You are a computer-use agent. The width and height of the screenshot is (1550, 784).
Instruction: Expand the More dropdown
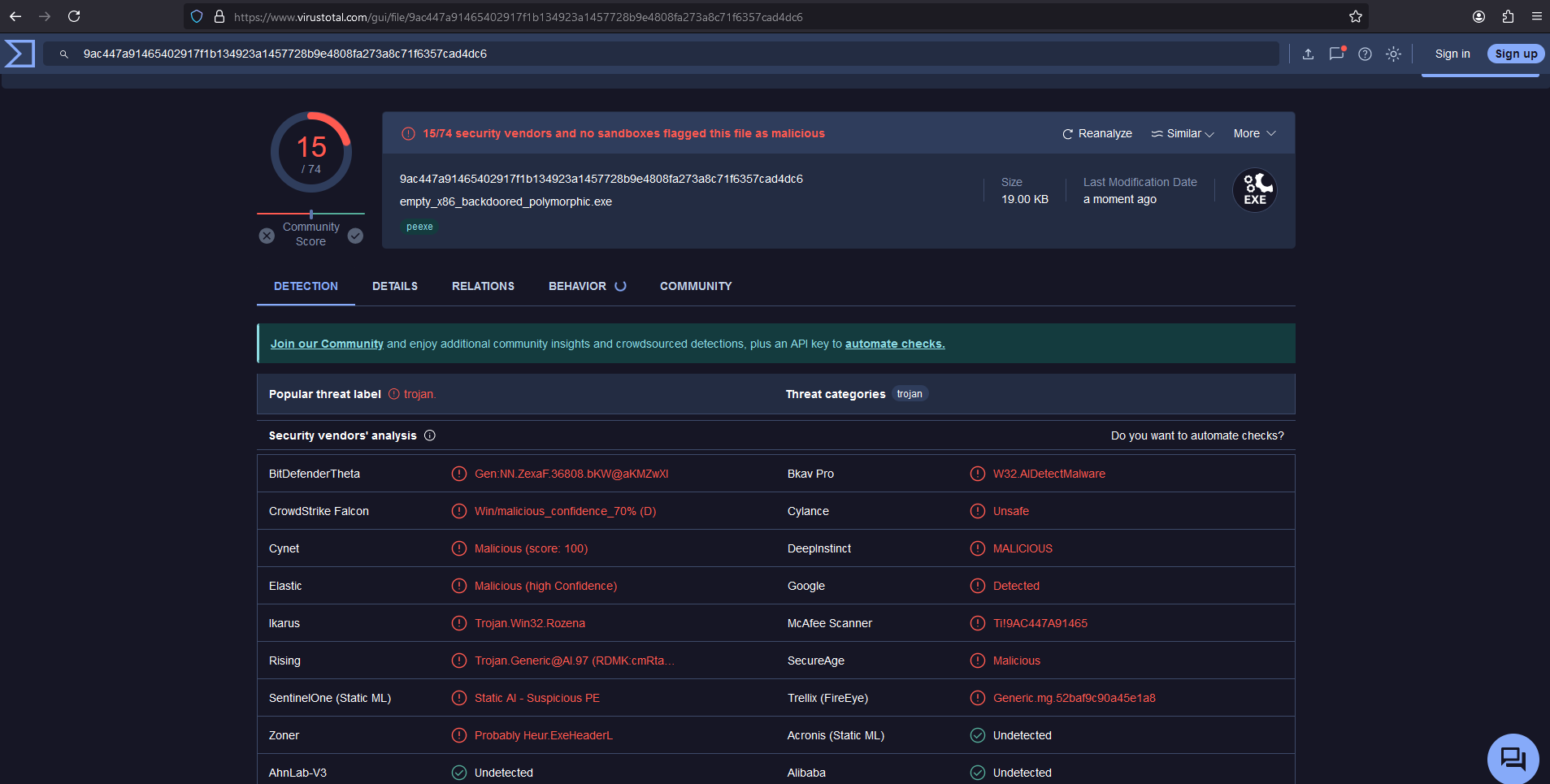pos(1255,133)
